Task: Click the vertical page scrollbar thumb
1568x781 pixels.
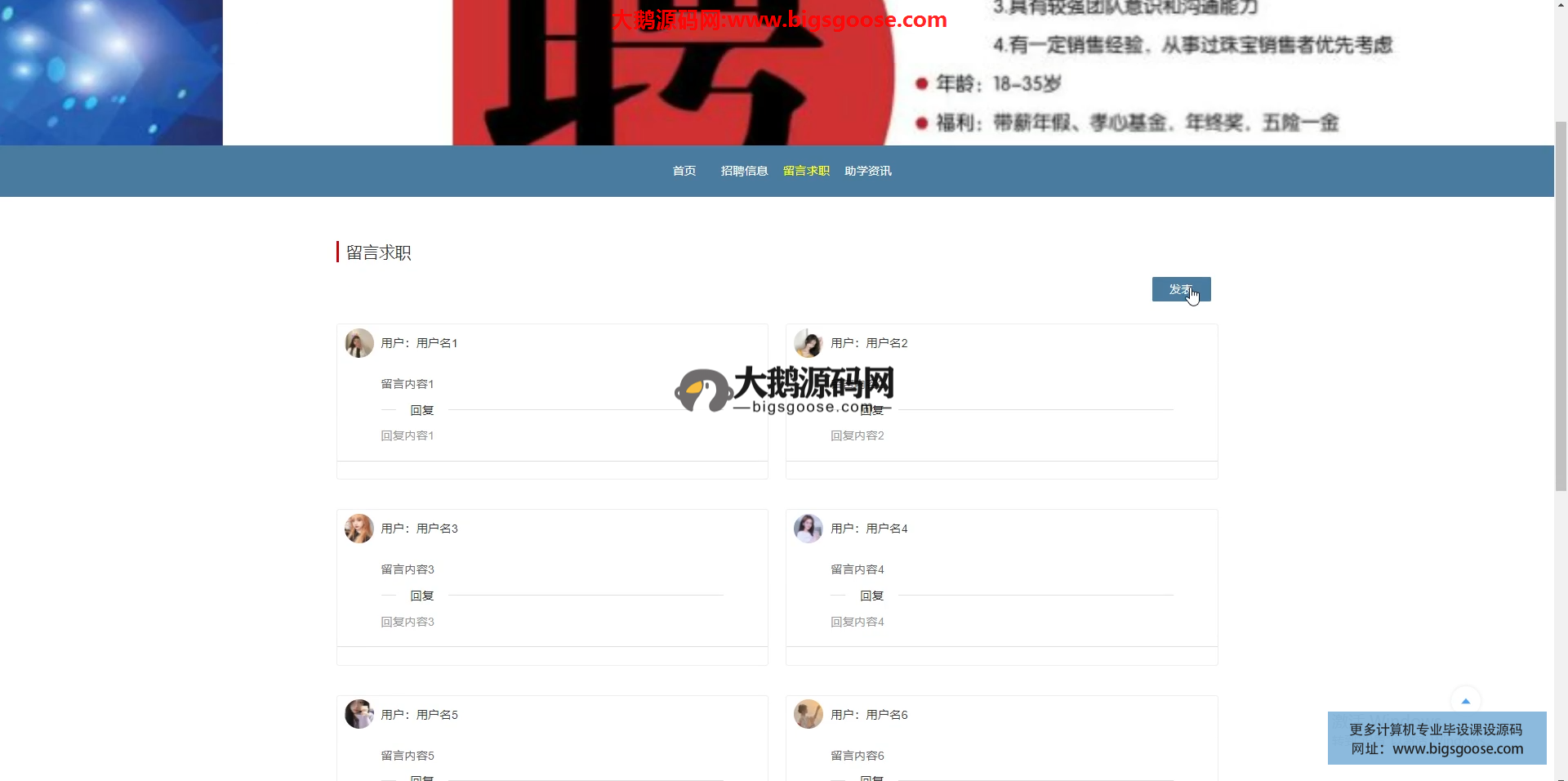Action: tap(1561, 302)
